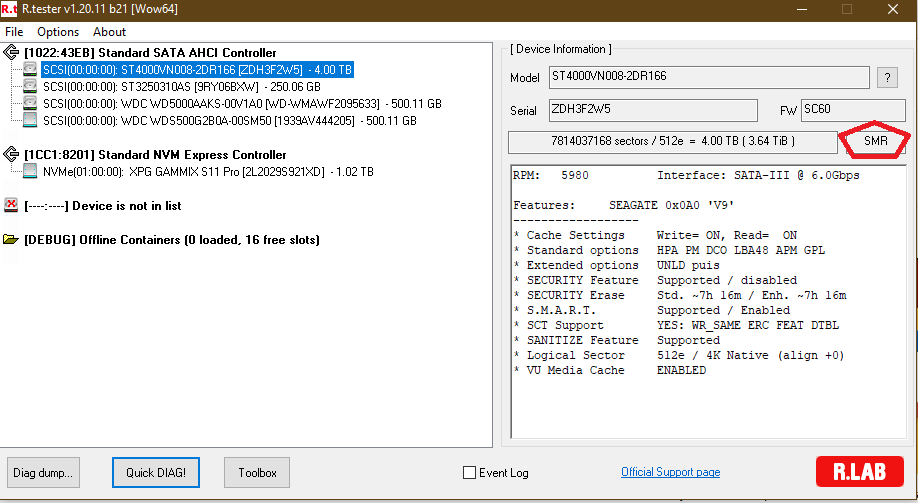Click the 'SANITIZE Feature' line
The height and width of the screenshot is (503, 918).
(616, 340)
